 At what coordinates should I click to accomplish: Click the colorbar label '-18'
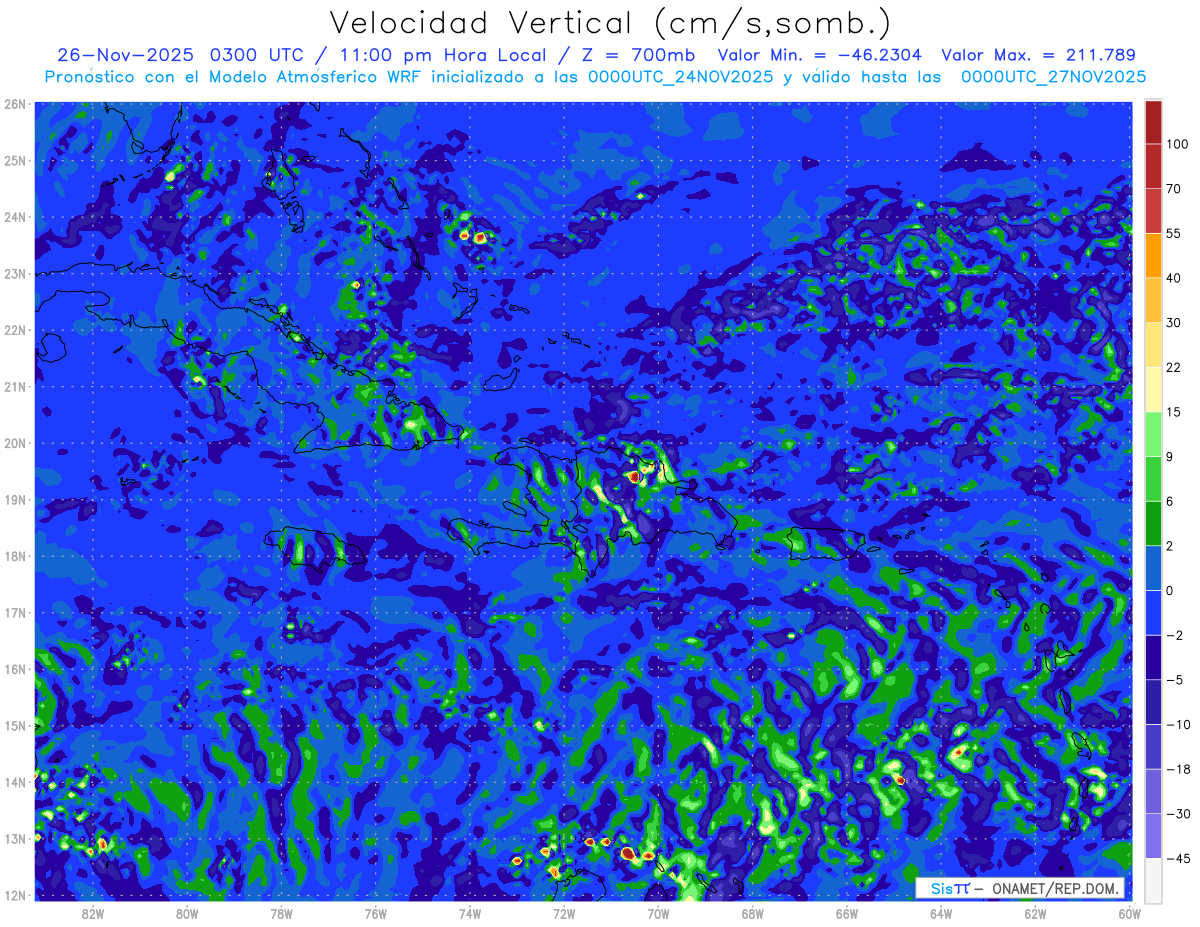1177,769
